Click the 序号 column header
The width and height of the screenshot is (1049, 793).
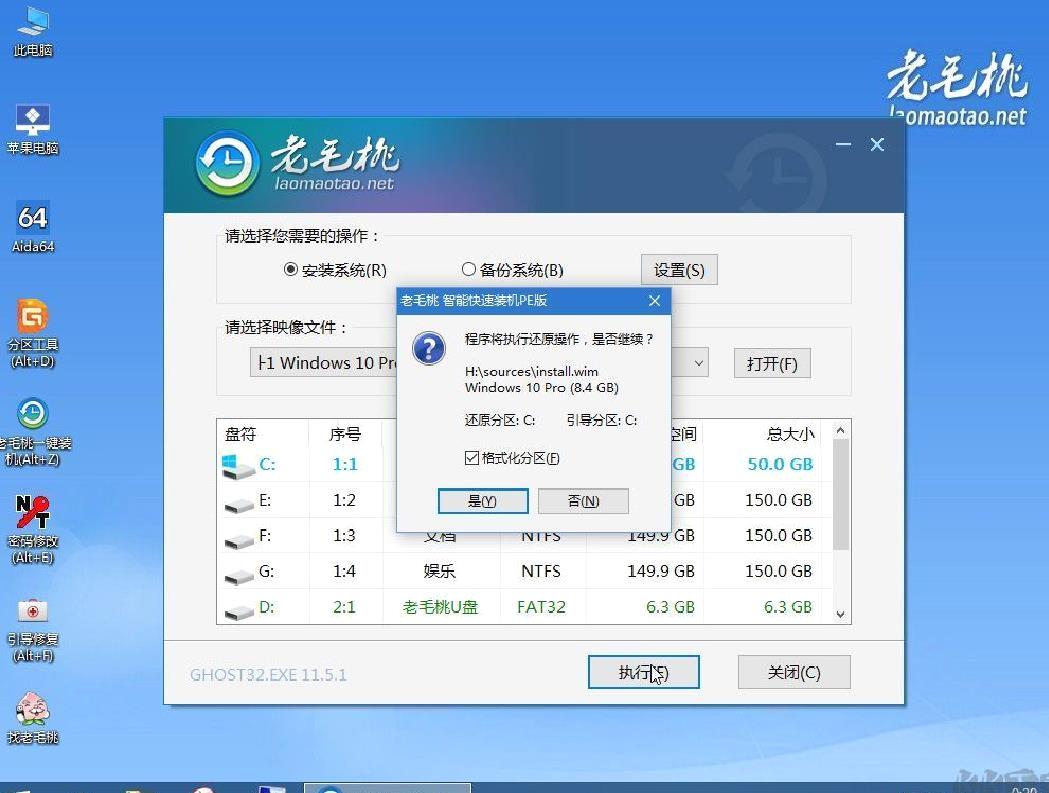pyautogui.click(x=345, y=434)
